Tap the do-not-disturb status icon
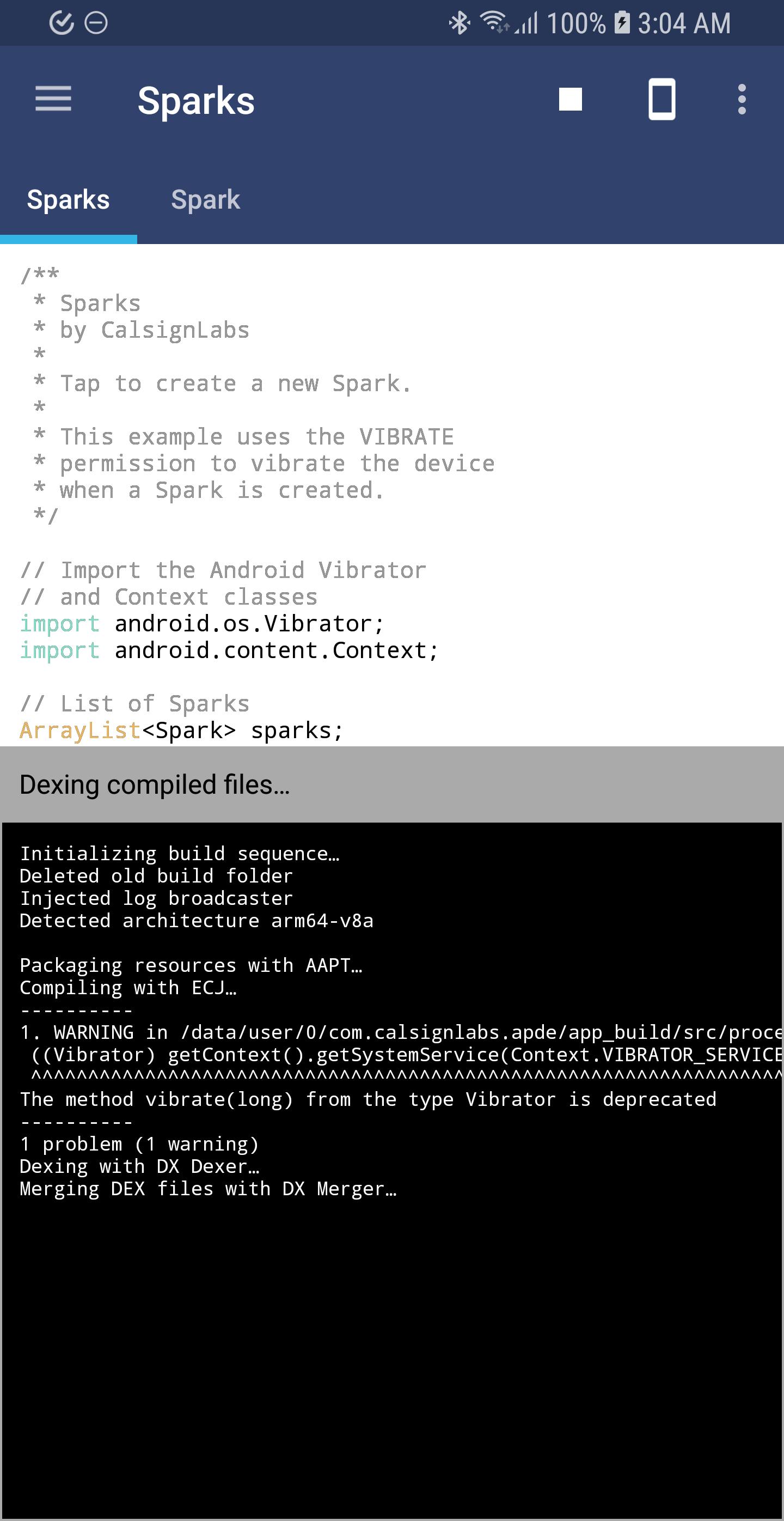This screenshot has height=1521, width=784. coord(96,23)
